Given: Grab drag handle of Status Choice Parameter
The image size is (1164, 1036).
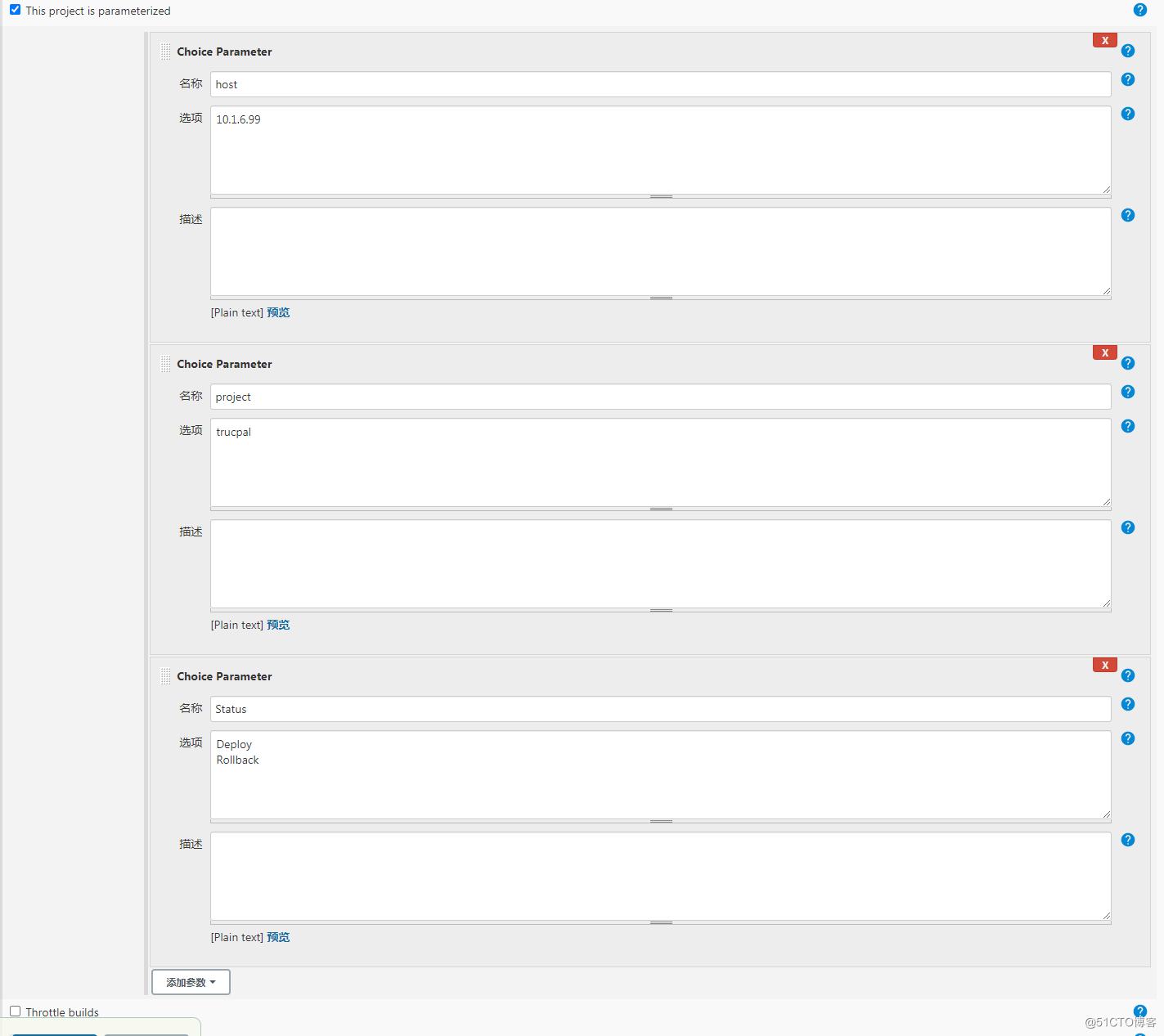Looking at the screenshot, I should (x=166, y=676).
